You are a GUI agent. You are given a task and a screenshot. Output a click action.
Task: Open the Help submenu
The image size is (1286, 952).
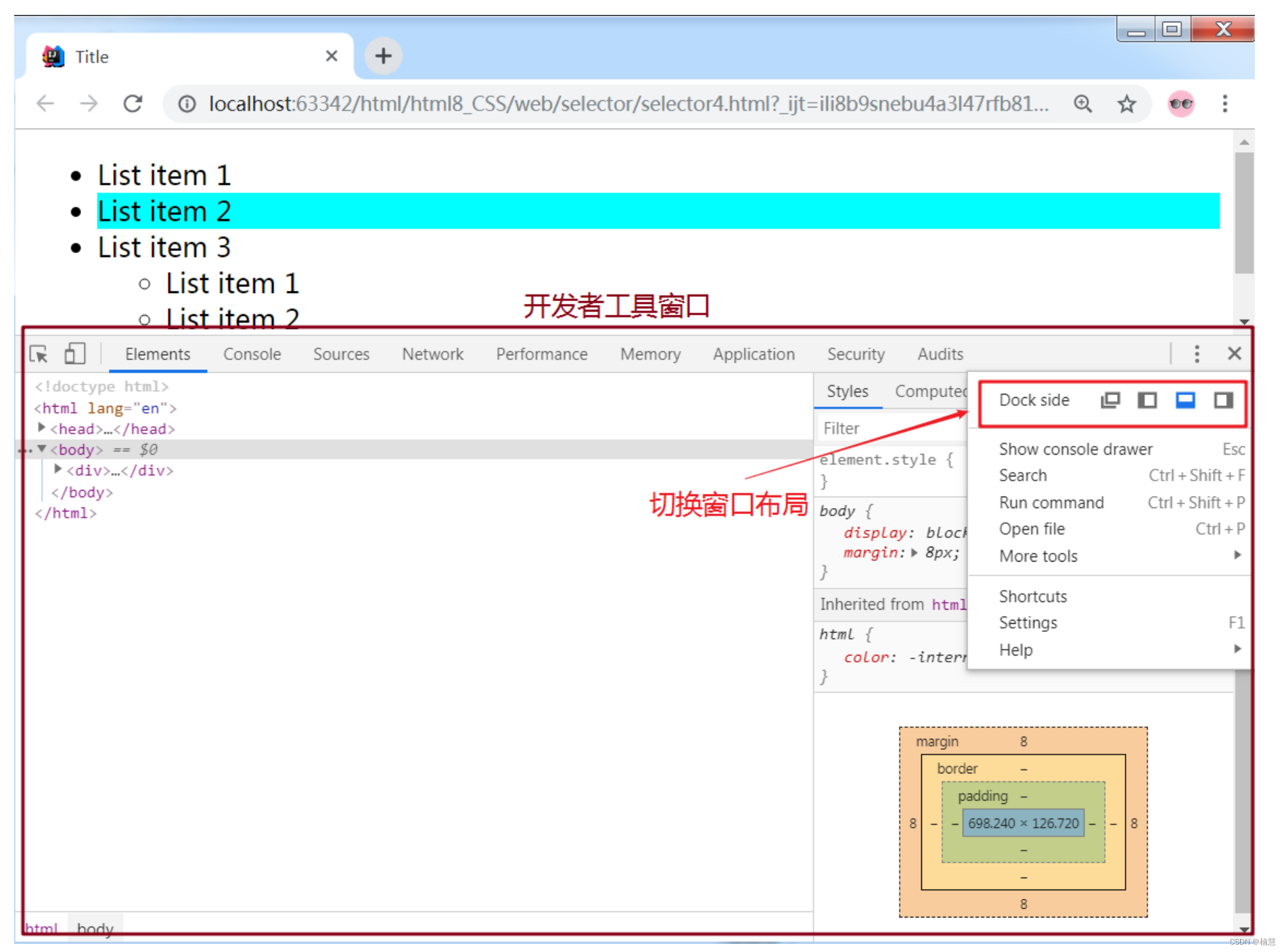click(x=1109, y=650)
